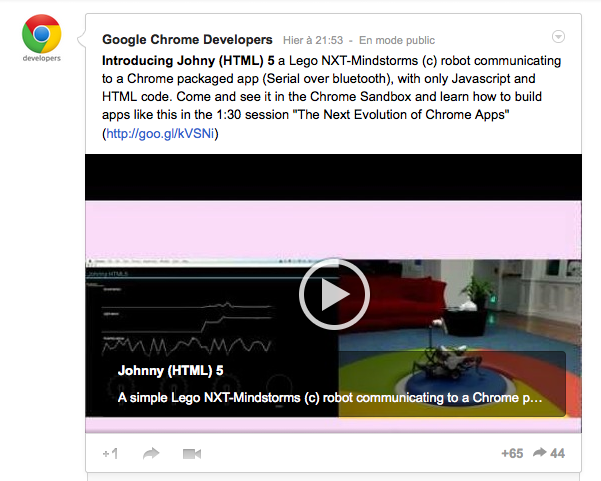
Task: Follow the http://goo.gl/kVSNi link
Action: coord(160,133)
